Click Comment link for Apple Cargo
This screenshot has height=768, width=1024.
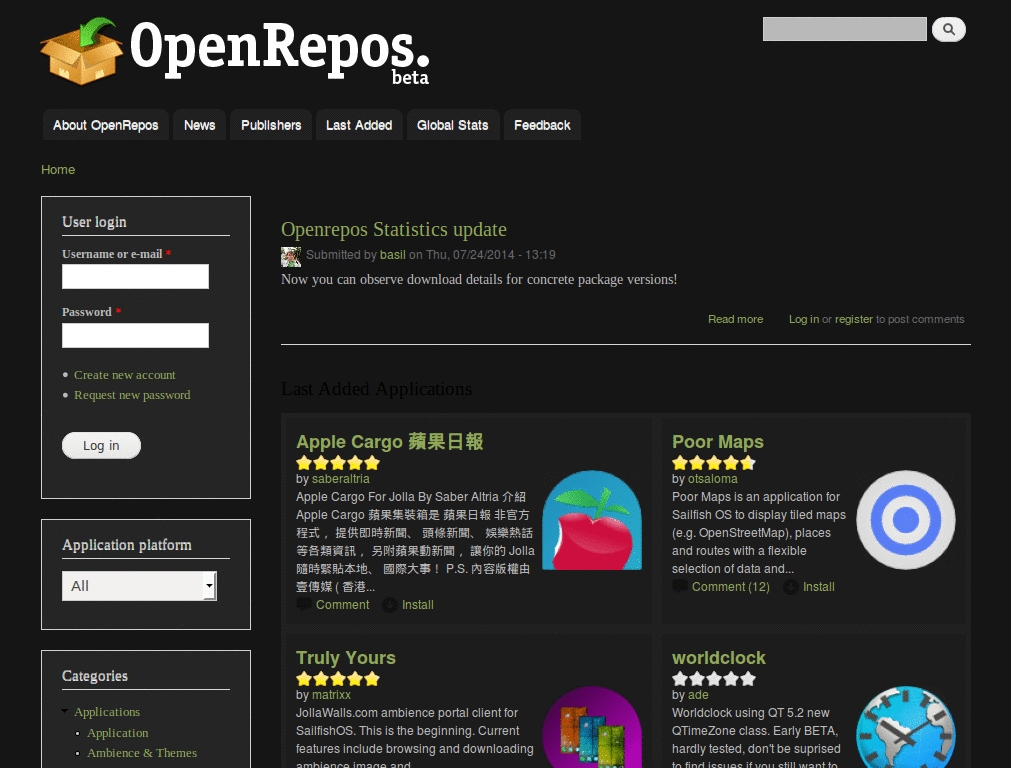point(343,605)
